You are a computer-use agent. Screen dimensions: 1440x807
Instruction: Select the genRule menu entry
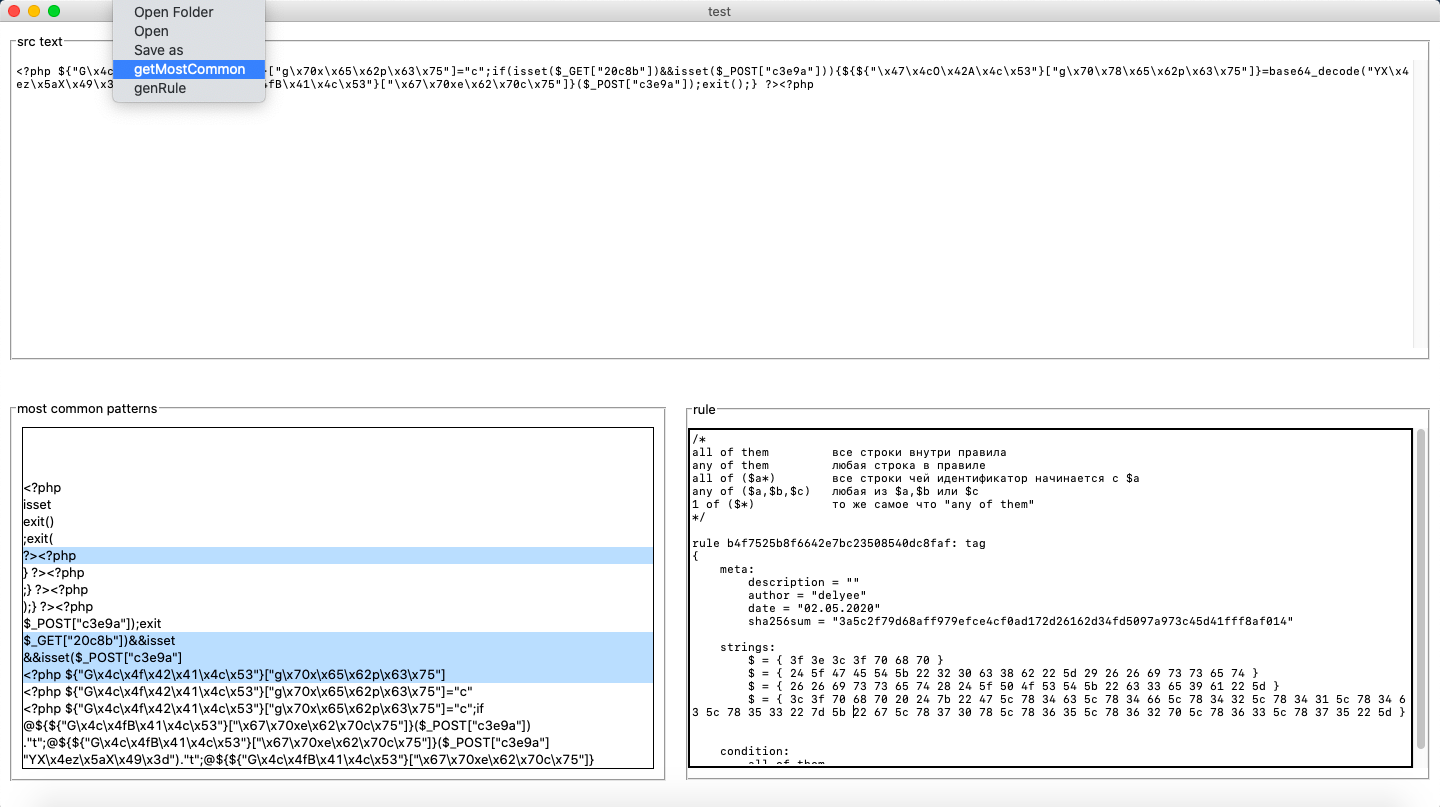(x=189, y=88)
